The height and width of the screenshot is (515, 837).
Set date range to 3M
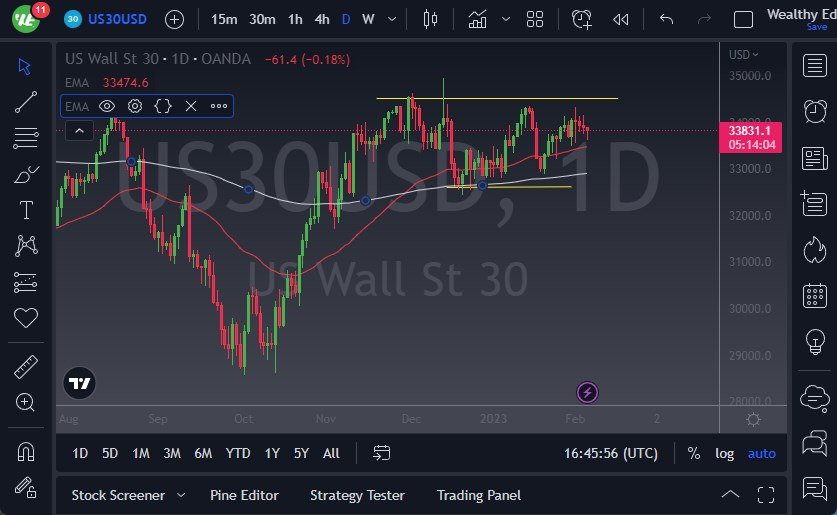172,454
